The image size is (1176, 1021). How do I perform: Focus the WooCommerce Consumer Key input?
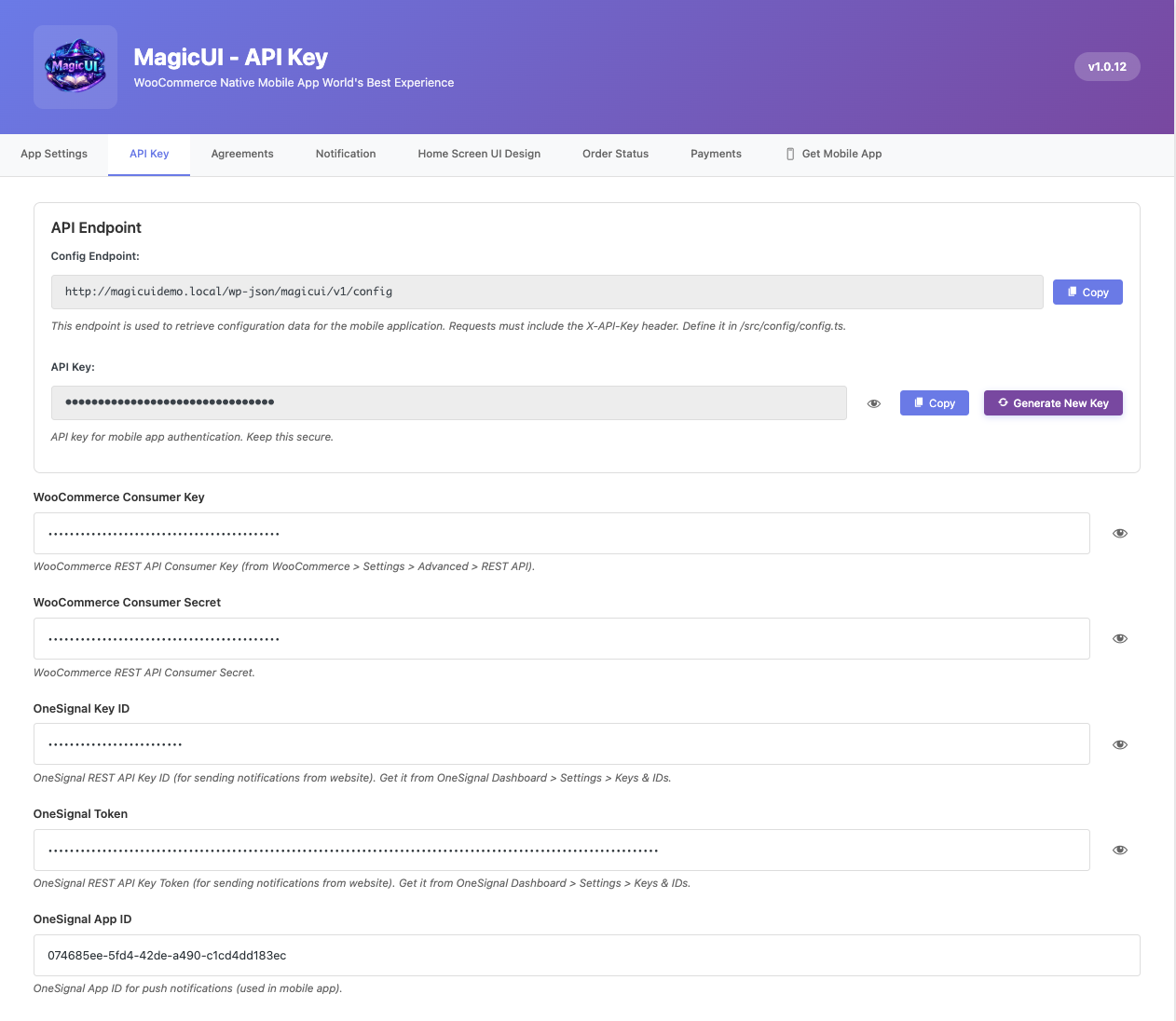point(561,534)
